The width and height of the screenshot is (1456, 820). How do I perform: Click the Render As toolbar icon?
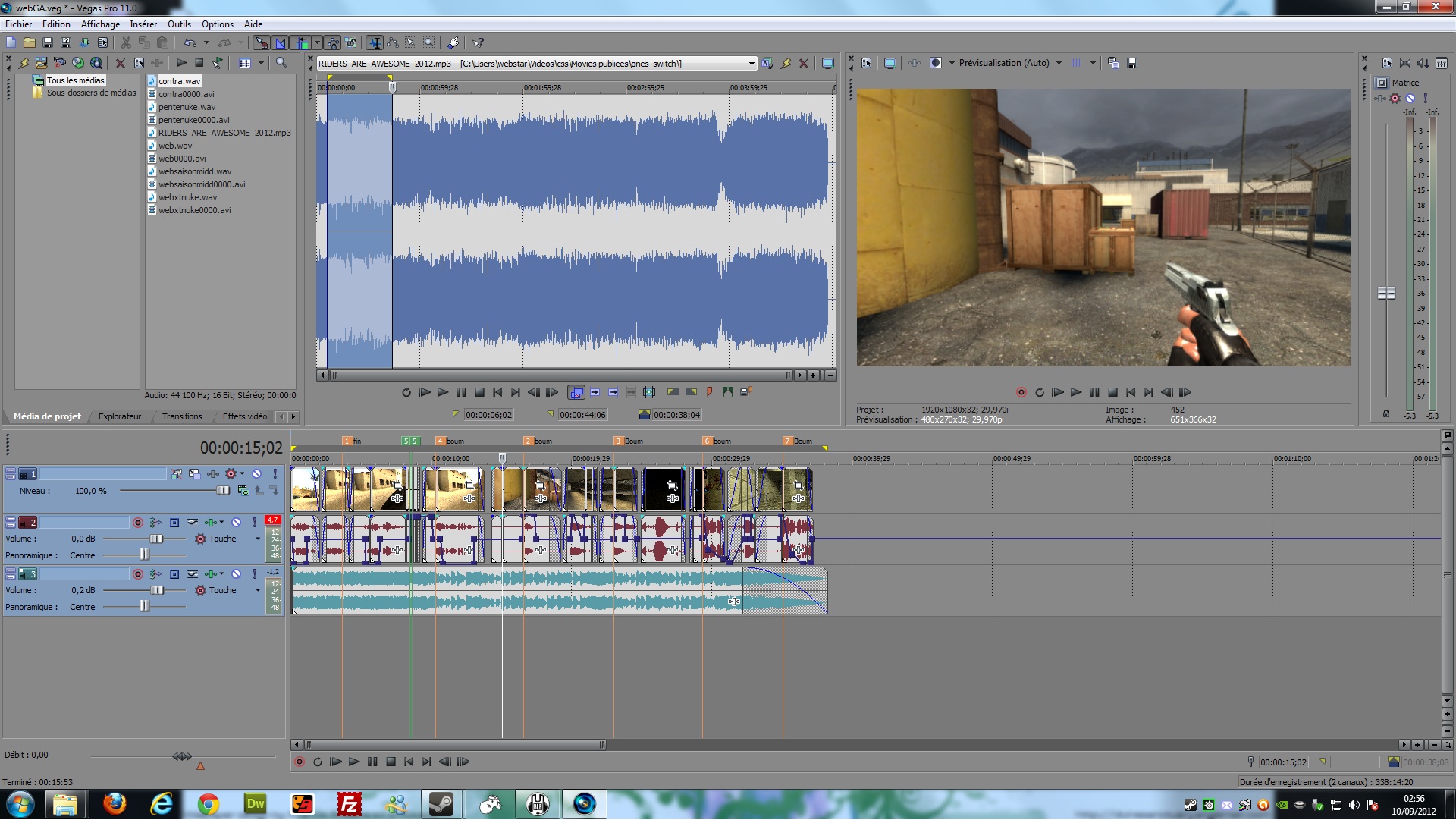[84, 42]
